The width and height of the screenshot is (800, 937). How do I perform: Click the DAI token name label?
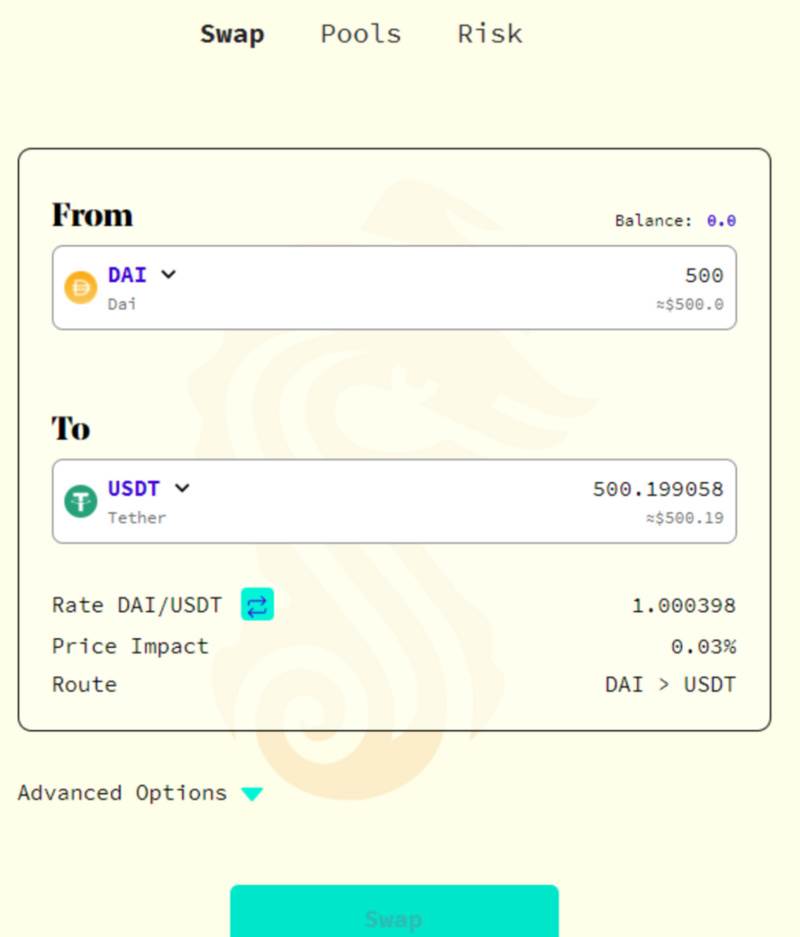click(127, 275)
